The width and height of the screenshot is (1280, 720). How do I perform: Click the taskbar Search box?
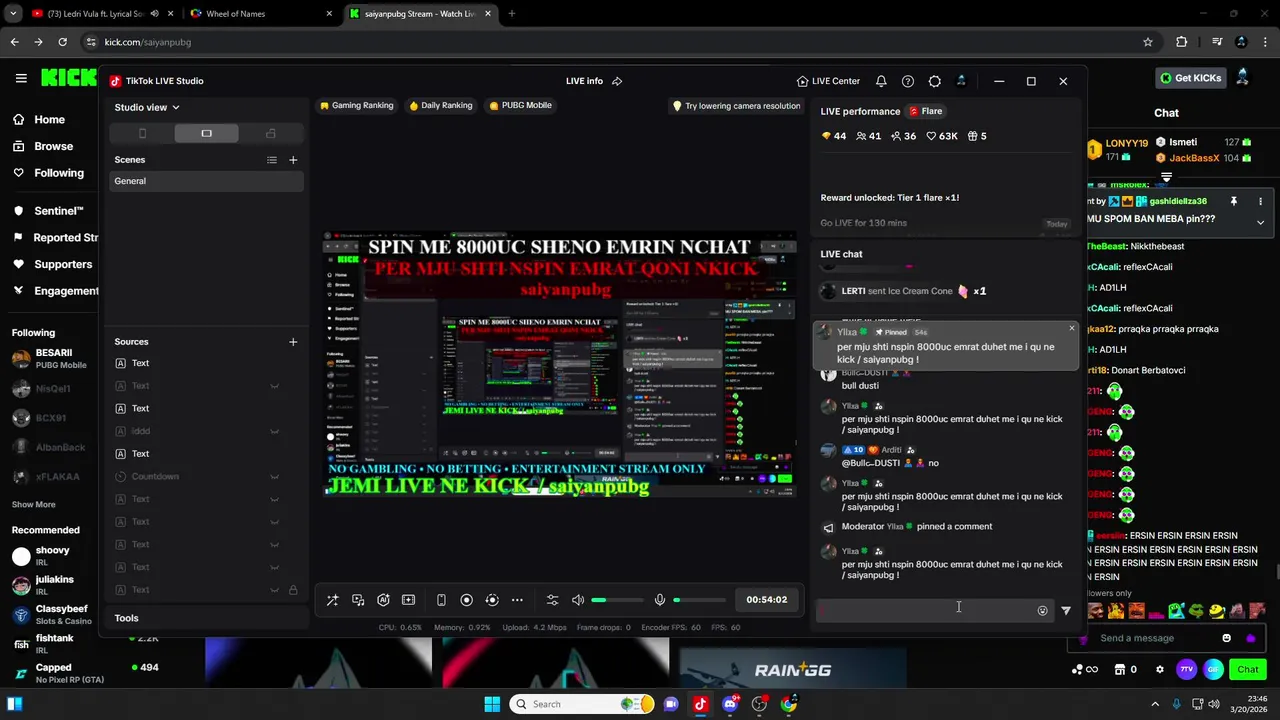point(583,704)
